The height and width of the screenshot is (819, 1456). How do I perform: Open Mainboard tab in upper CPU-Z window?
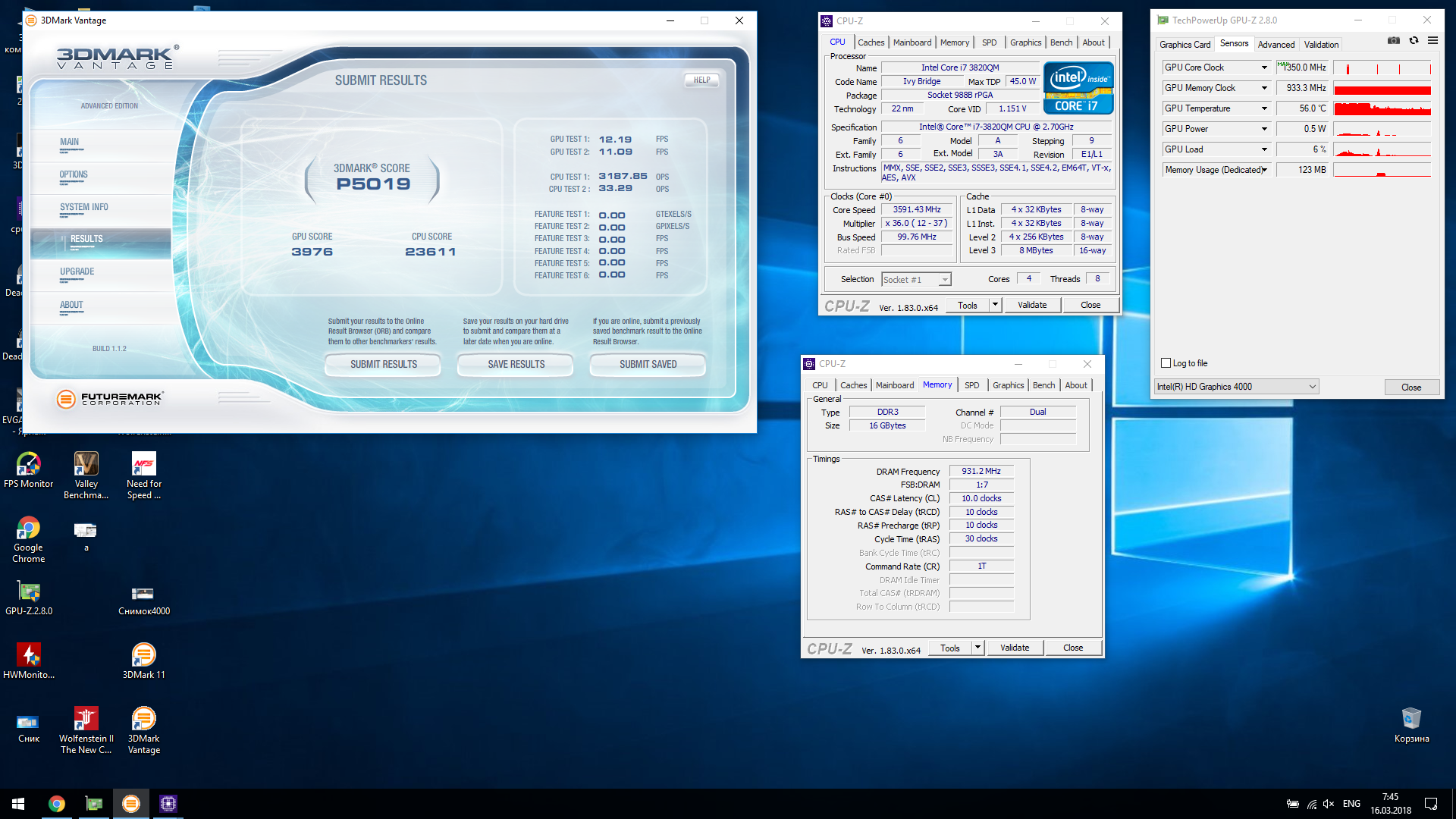912,42
